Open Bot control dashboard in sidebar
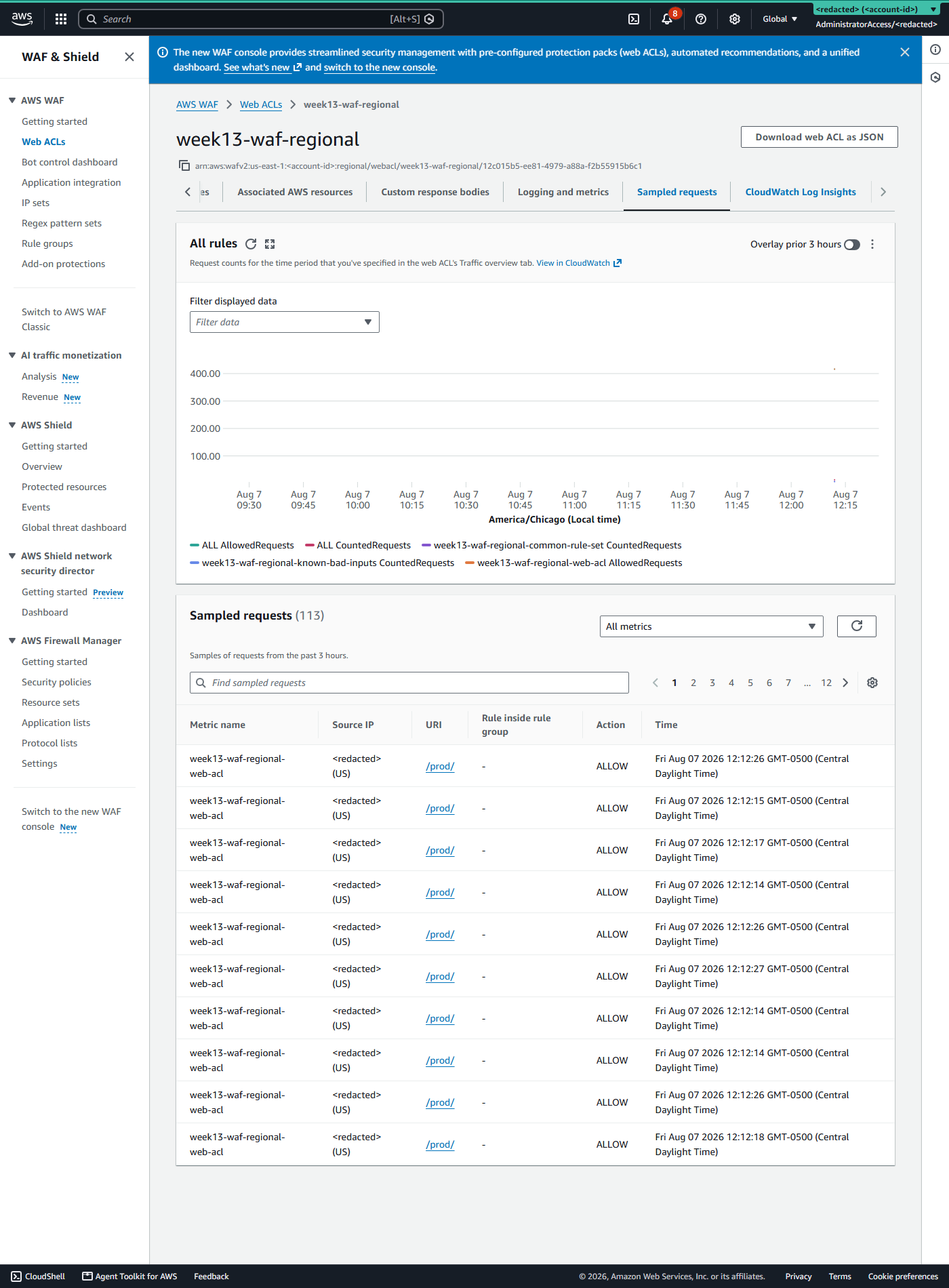The height and width of the screenshot is (1288, 949). point(70,162)
